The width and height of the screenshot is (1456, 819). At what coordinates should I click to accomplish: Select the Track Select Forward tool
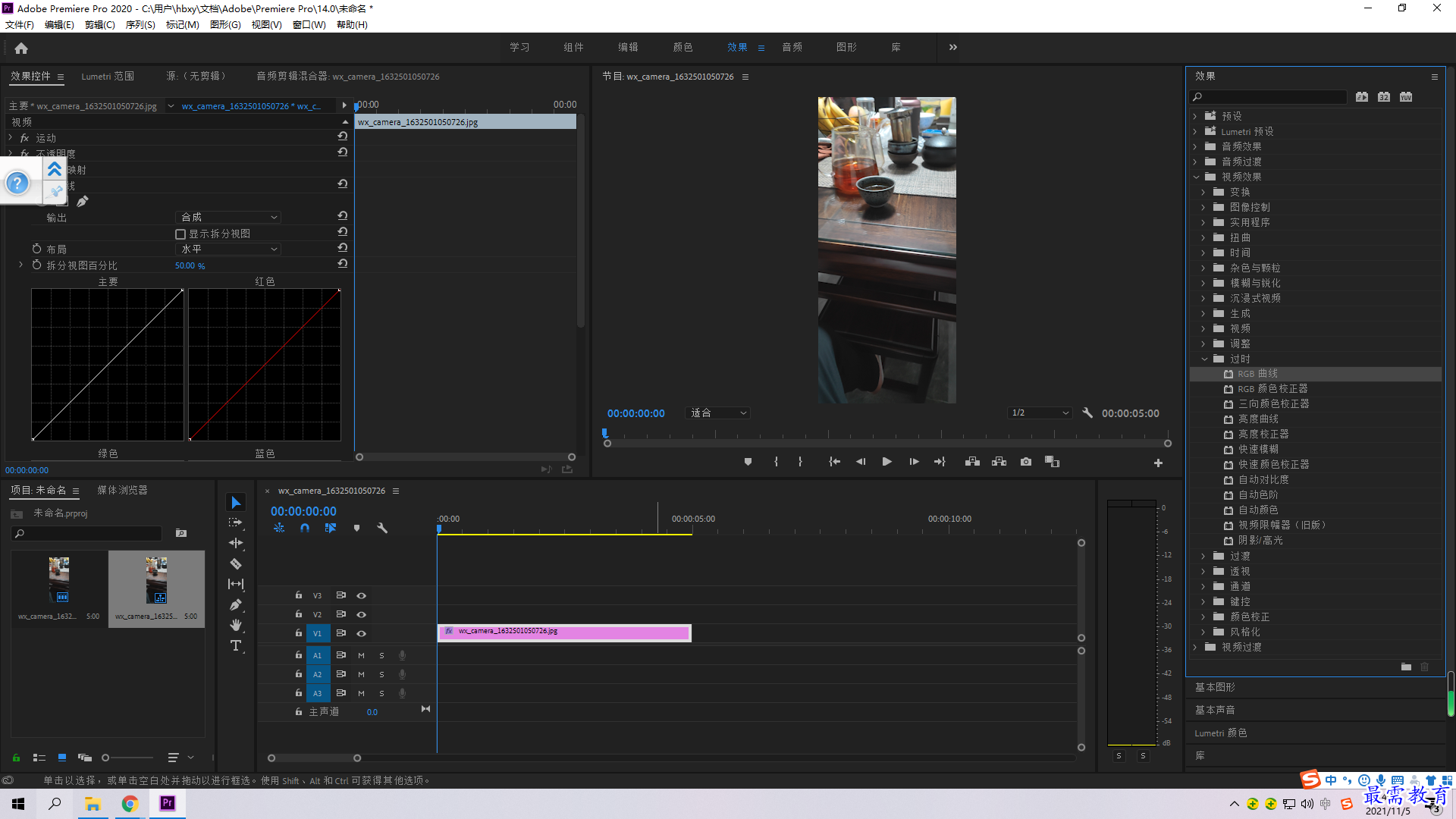236,522
